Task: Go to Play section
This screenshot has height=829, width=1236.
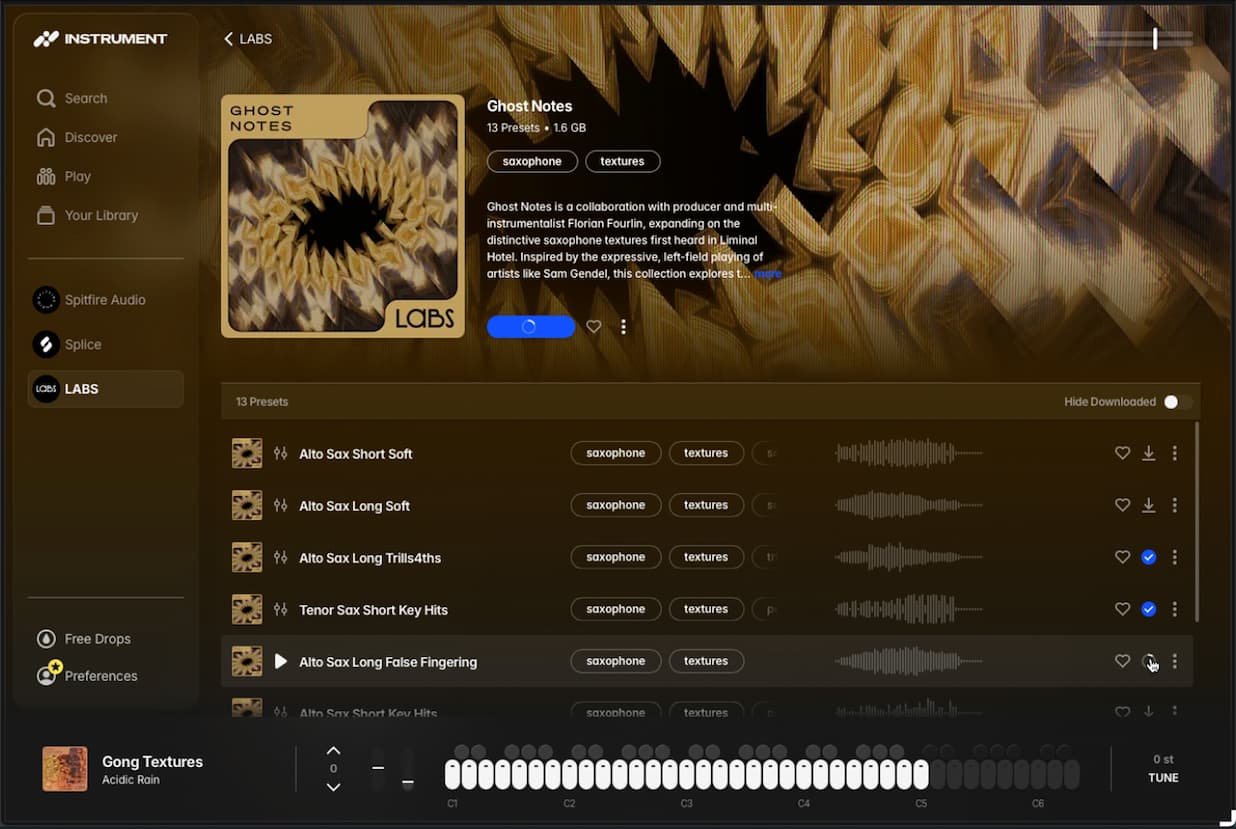Action: [x=64, y=176]
